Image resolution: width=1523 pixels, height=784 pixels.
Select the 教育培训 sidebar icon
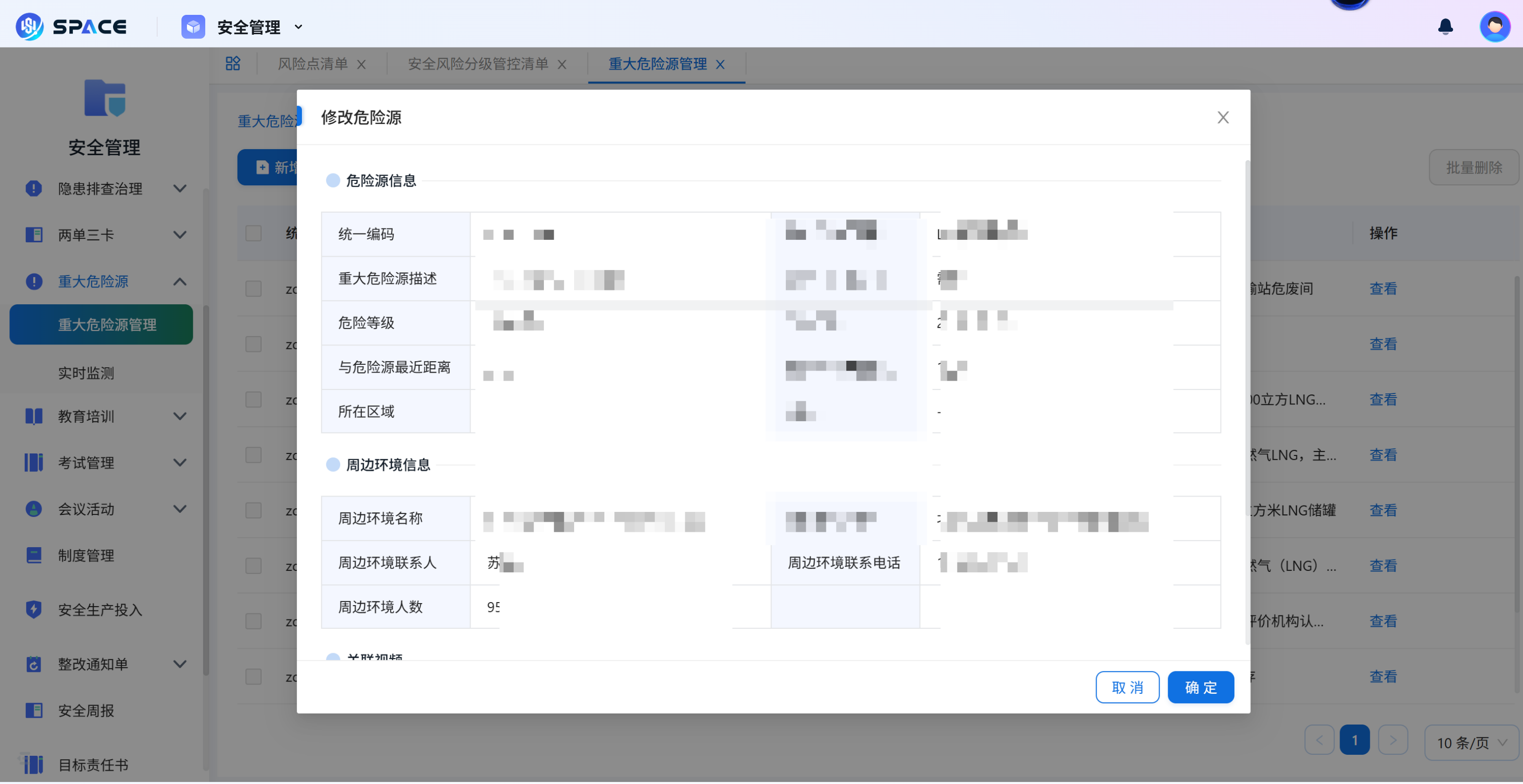pyautogui.click(x=34, y=416)
